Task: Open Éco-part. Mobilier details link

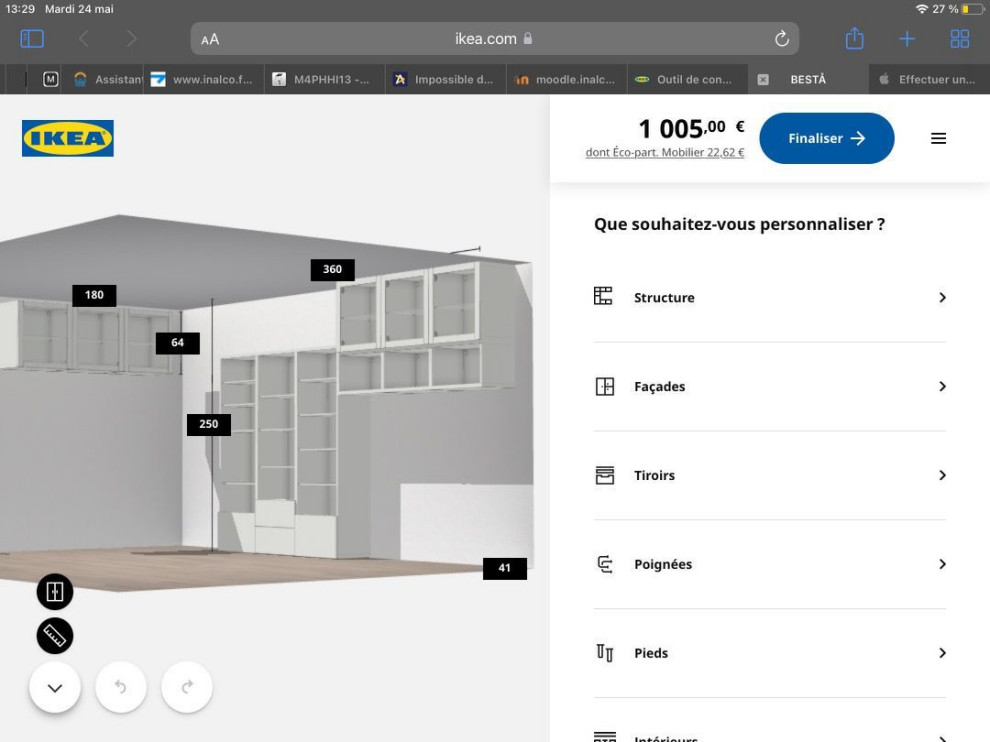Action: [x=665, y=152]
